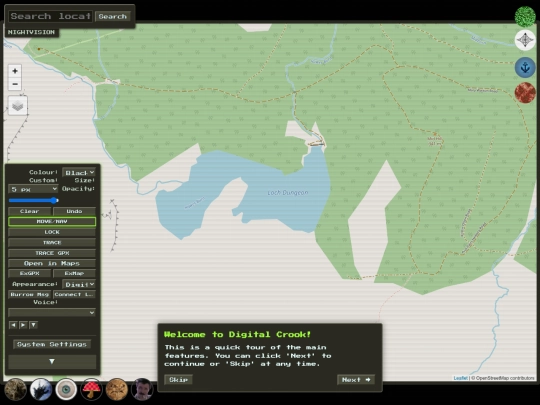
Task: Enable the TRACE mode button
Action: pyautogui.click(x=52, y=242)
